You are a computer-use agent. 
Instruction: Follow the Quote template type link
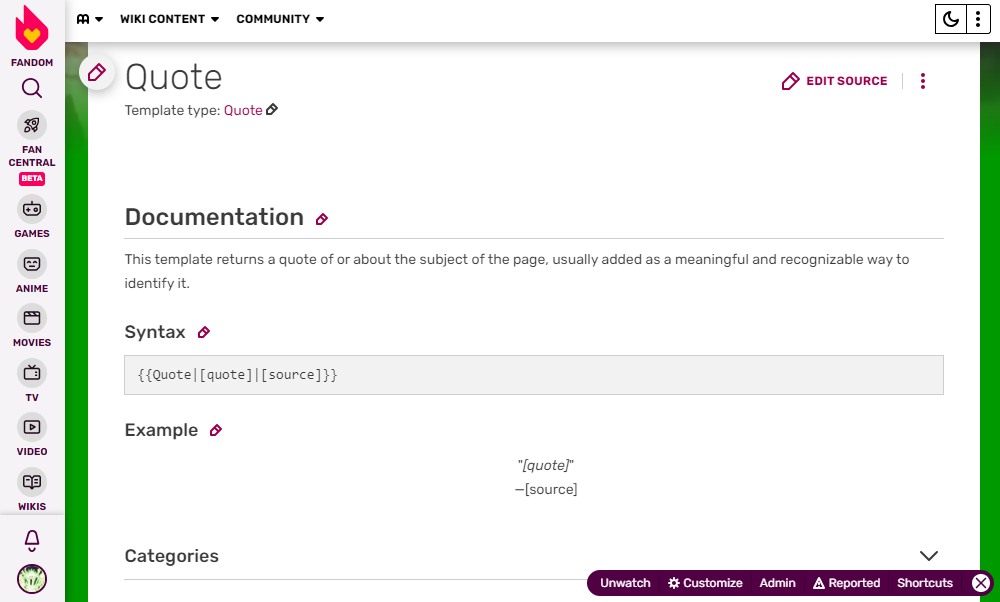click(x=243, y=111)
